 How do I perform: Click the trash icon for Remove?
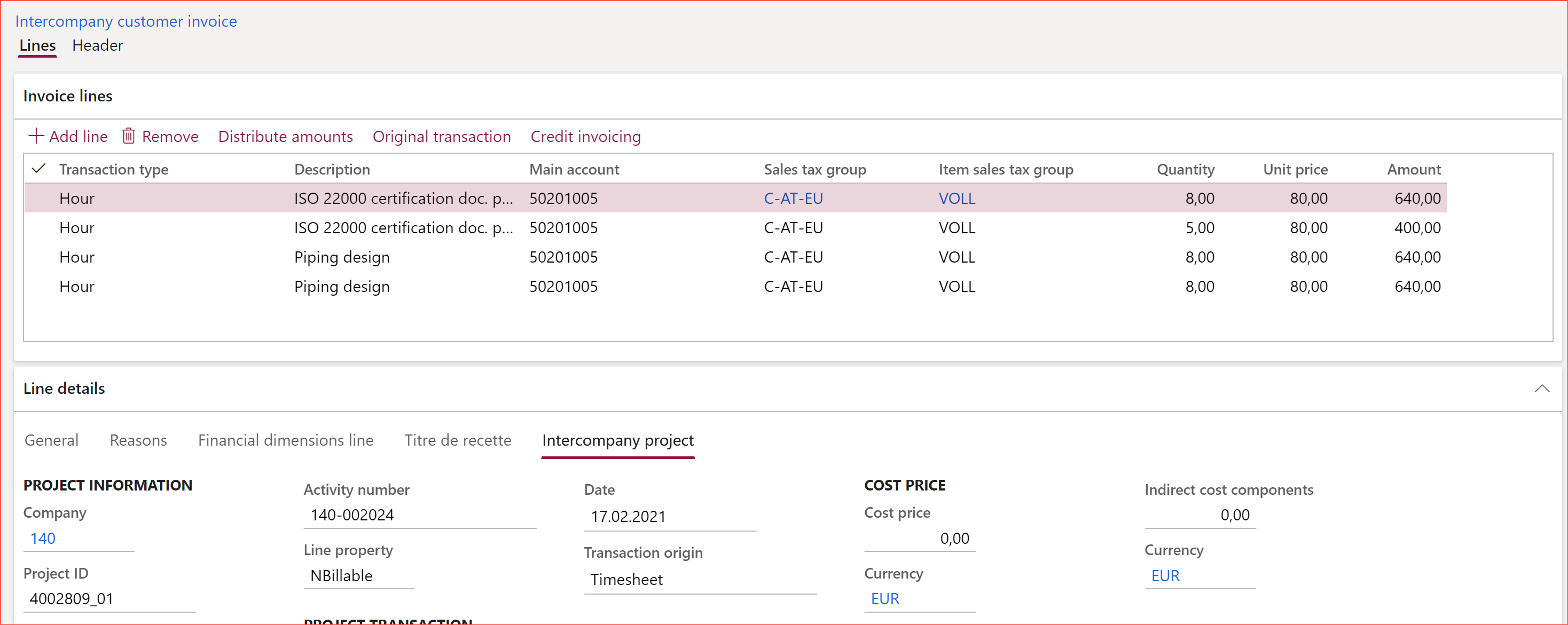pos(128,136)
